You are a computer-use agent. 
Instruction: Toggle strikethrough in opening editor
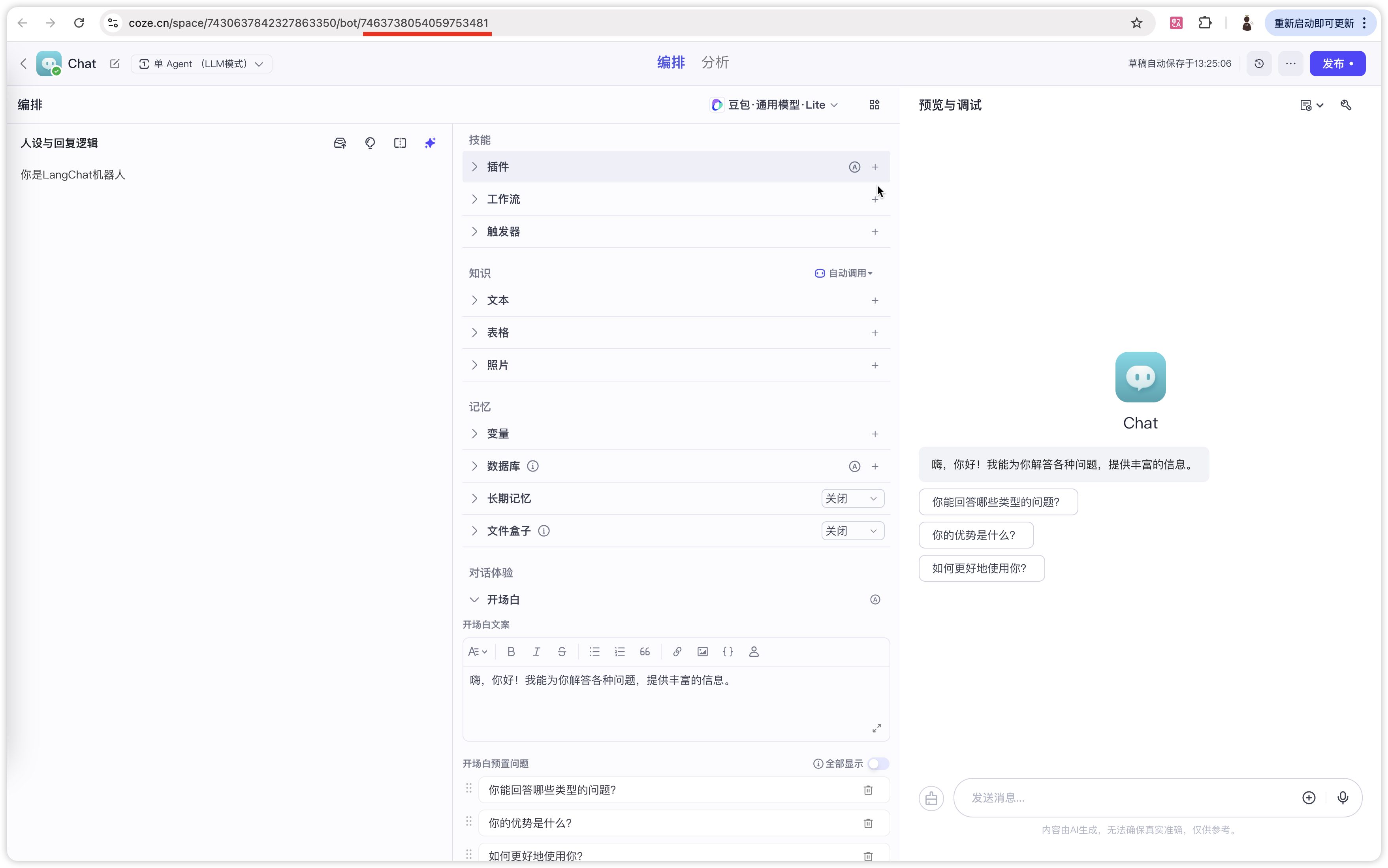[x=561, y=652]
